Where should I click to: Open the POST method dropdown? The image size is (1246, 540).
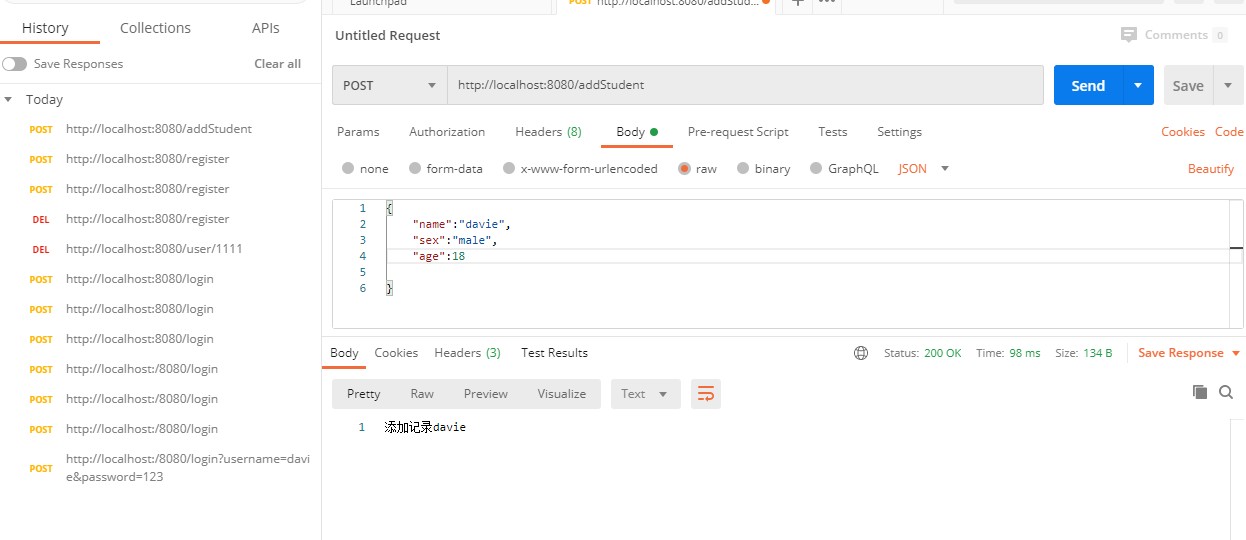(x=390, y=85)
